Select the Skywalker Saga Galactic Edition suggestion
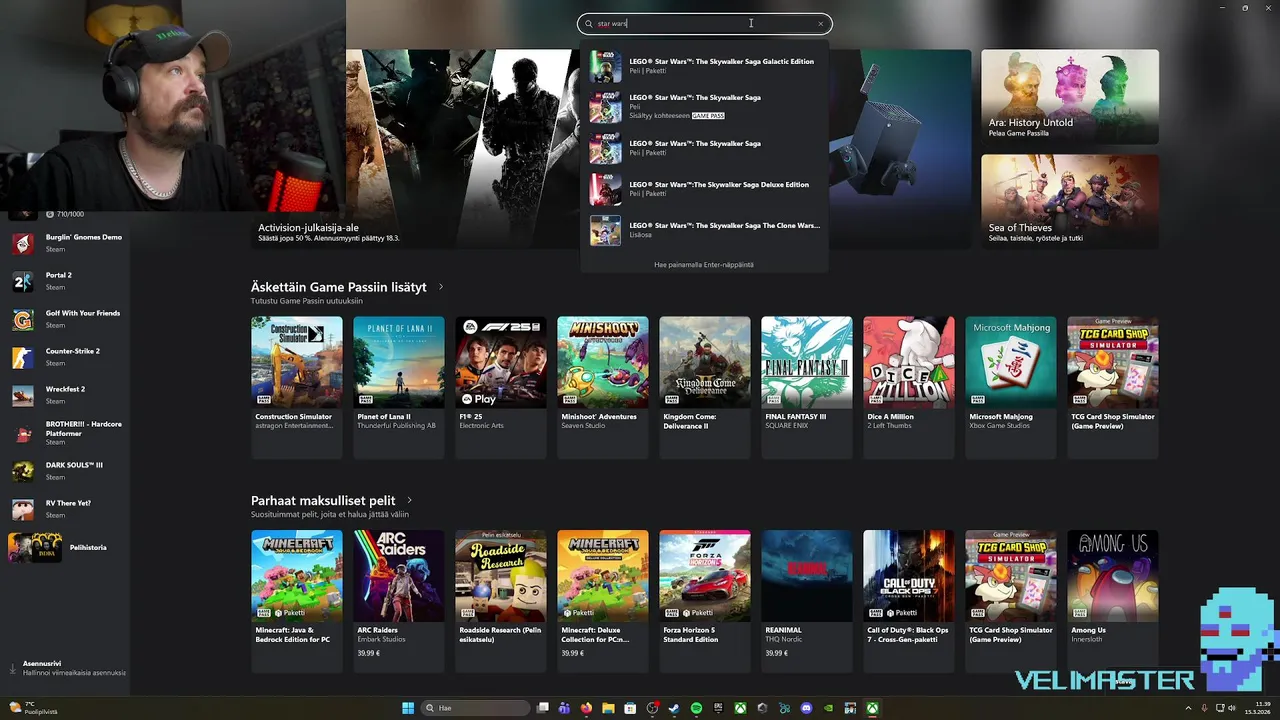The height and width of the screenshot is (720, 1280). [x=704, y=66]
